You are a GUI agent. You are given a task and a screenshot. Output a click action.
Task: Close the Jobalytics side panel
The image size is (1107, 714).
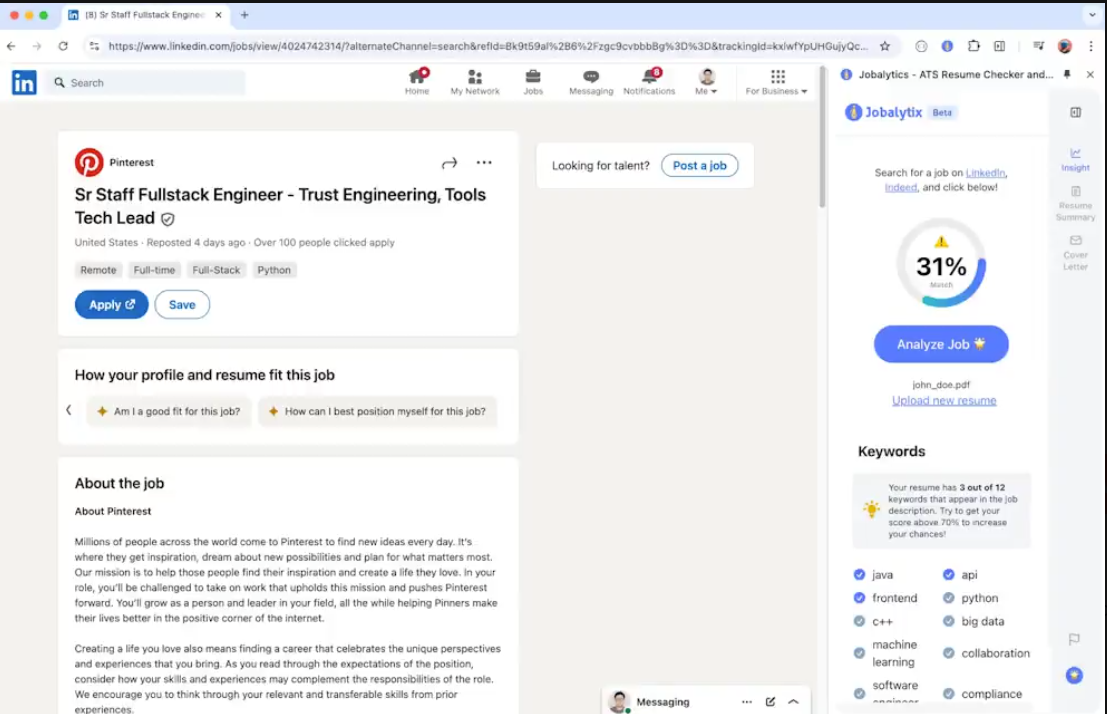(x=1090, y=74)
